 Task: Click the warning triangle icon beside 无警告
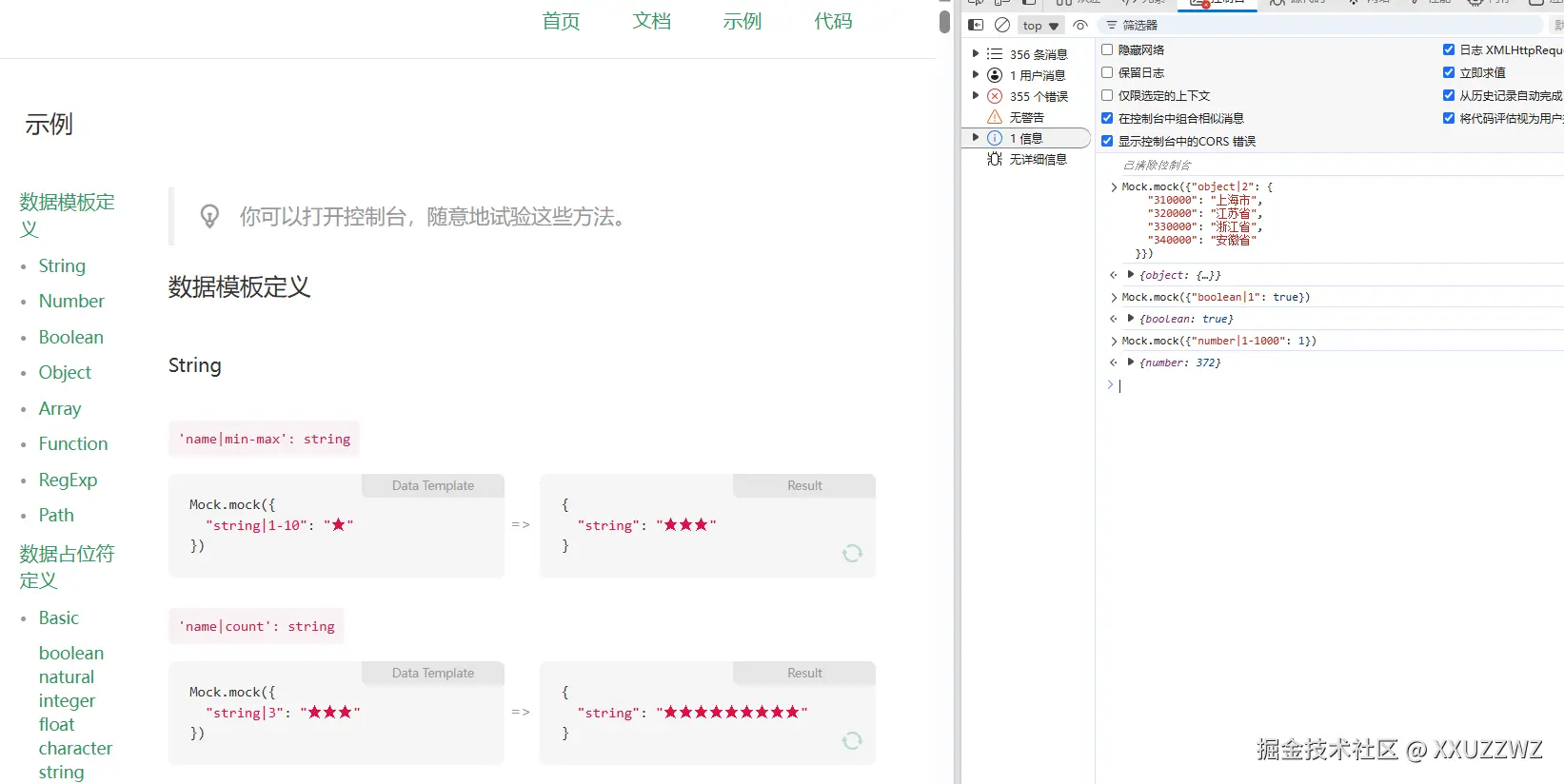tap(995, 117)
